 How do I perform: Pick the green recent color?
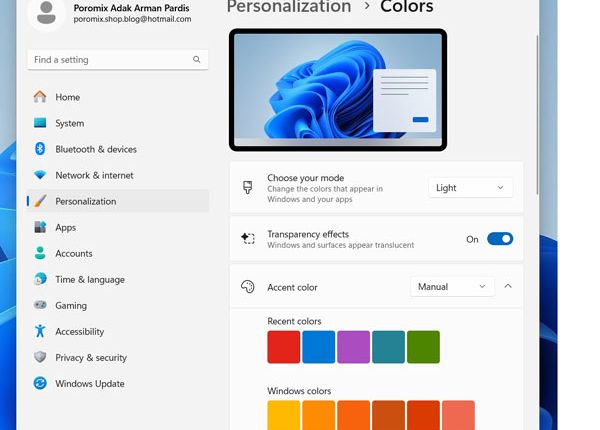coord(423,347)
